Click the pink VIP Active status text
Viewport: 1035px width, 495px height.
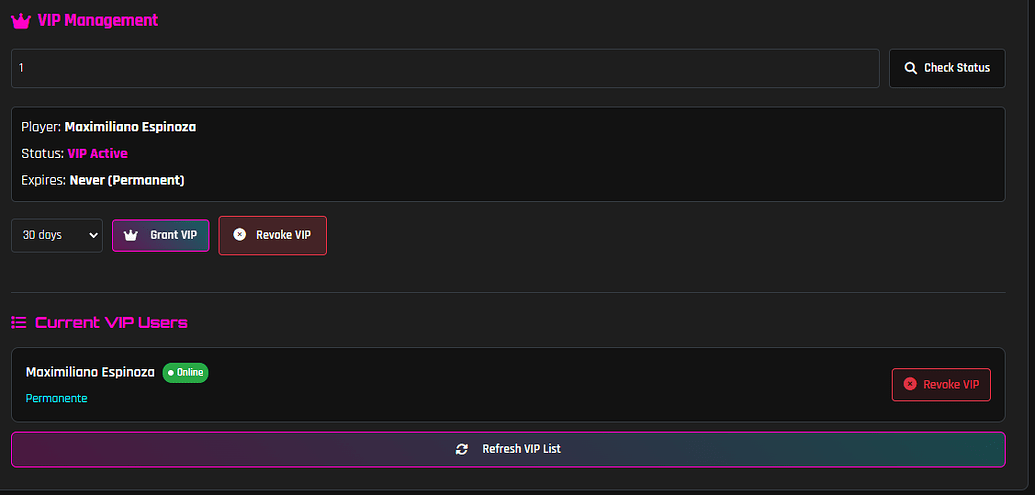97,154
